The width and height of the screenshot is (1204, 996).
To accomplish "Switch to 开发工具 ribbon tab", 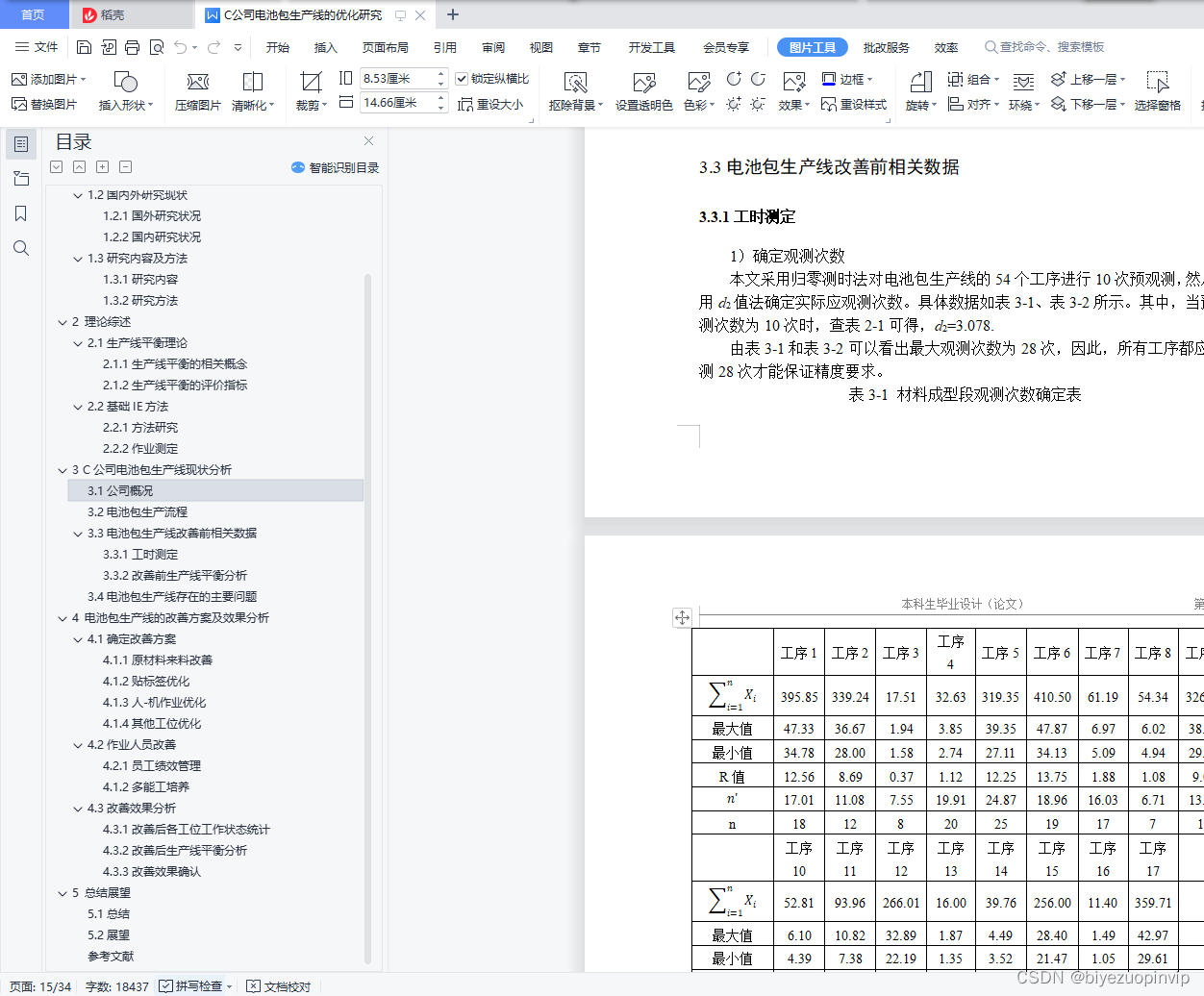I will 652,47.
